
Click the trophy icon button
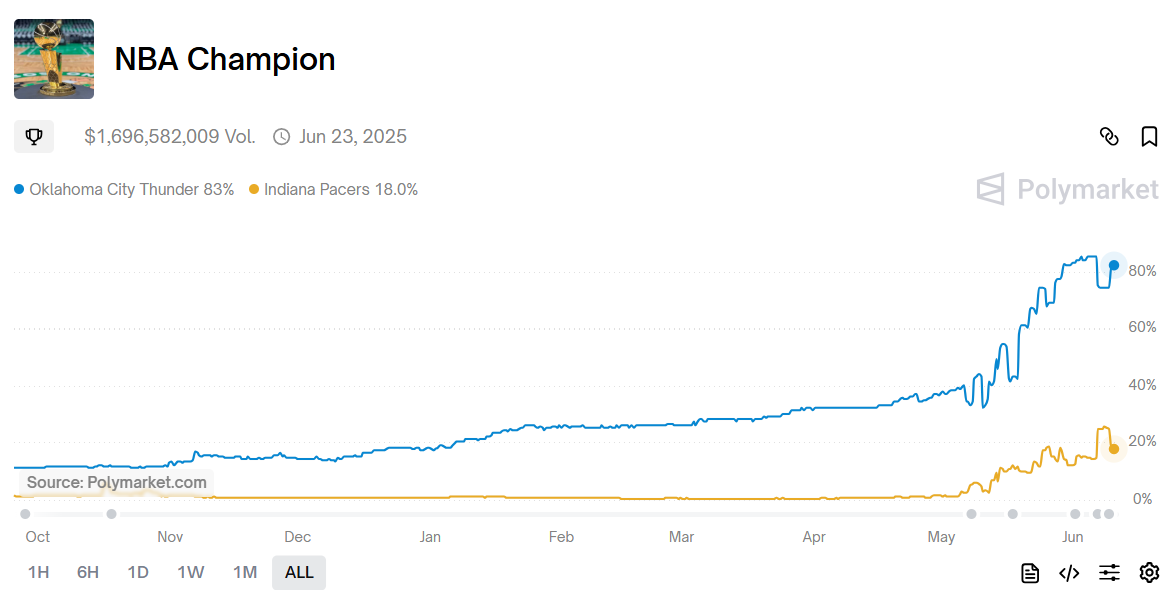click(x=34, y=137)
